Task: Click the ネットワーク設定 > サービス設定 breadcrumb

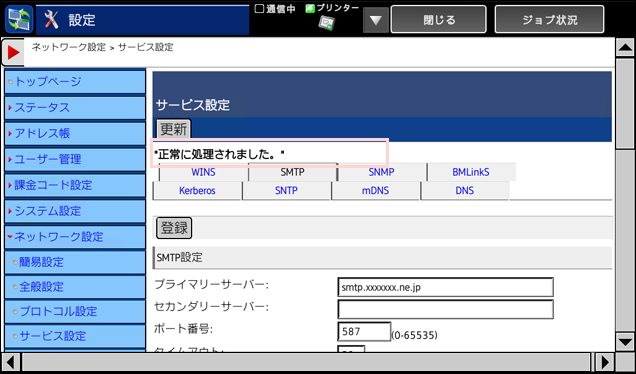Action: (x=103, y=47)
